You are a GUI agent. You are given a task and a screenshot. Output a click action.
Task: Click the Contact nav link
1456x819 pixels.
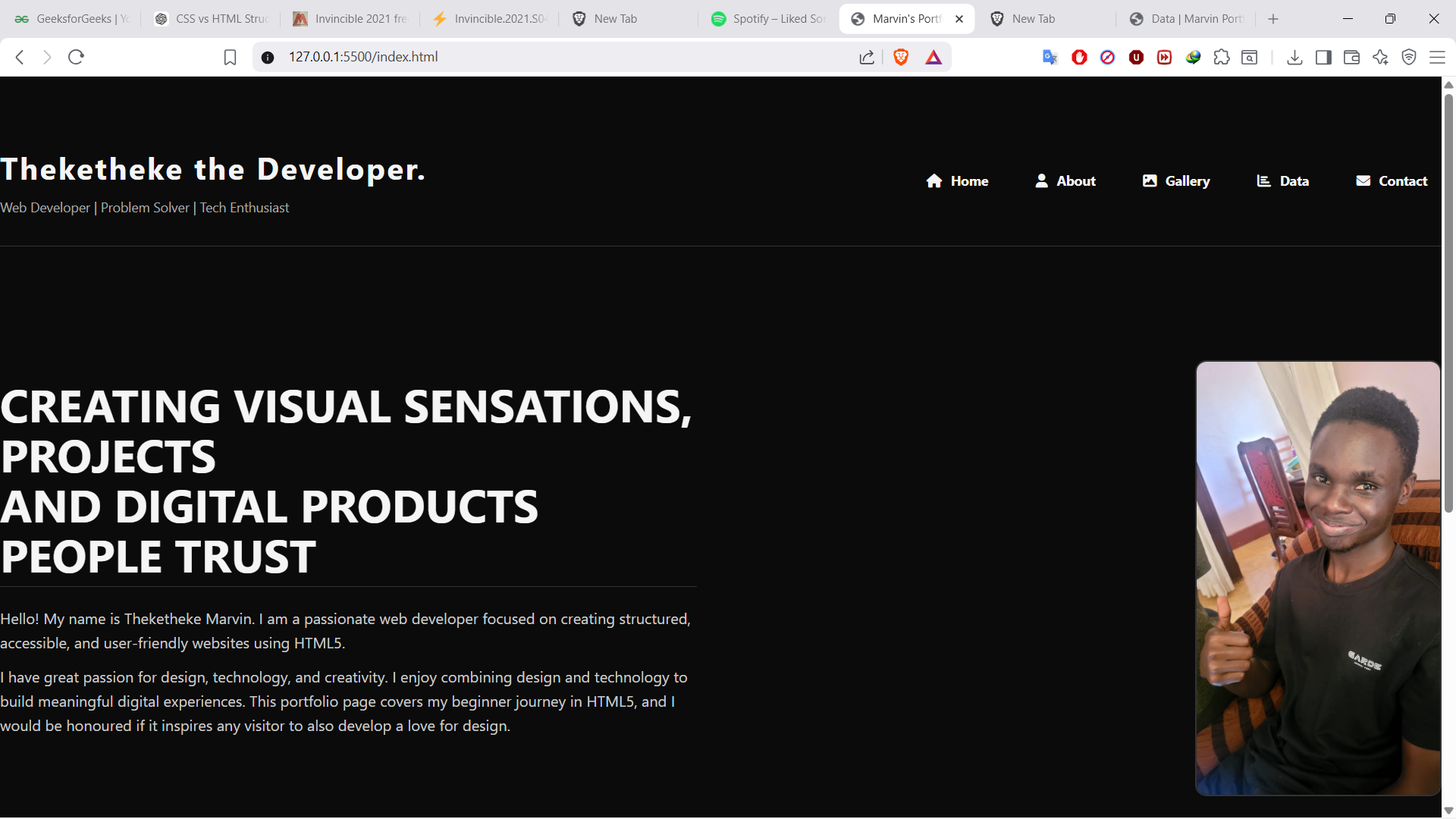click(x=1392, y=180)
